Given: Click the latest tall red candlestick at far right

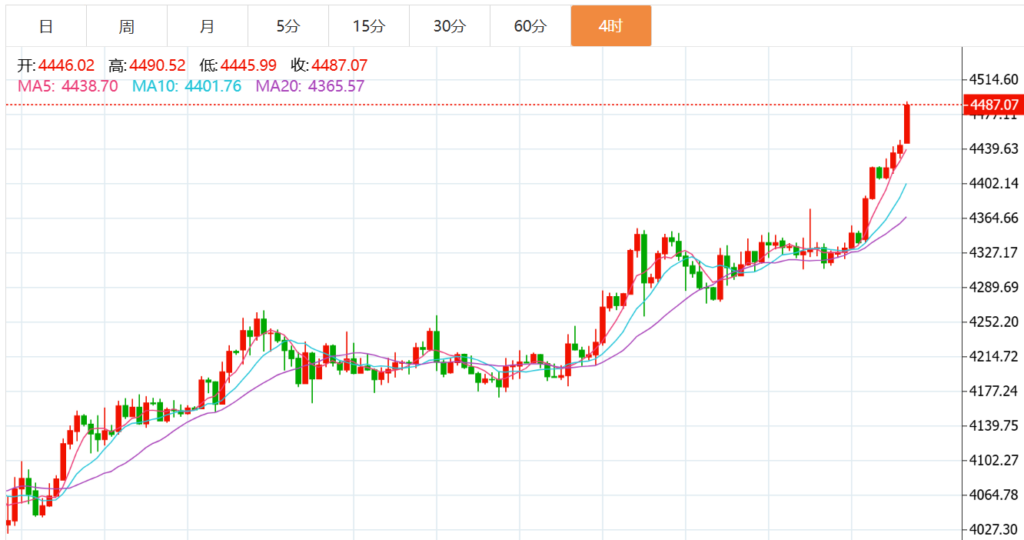Looking at the screenshot, I should [x=907, y=125].
